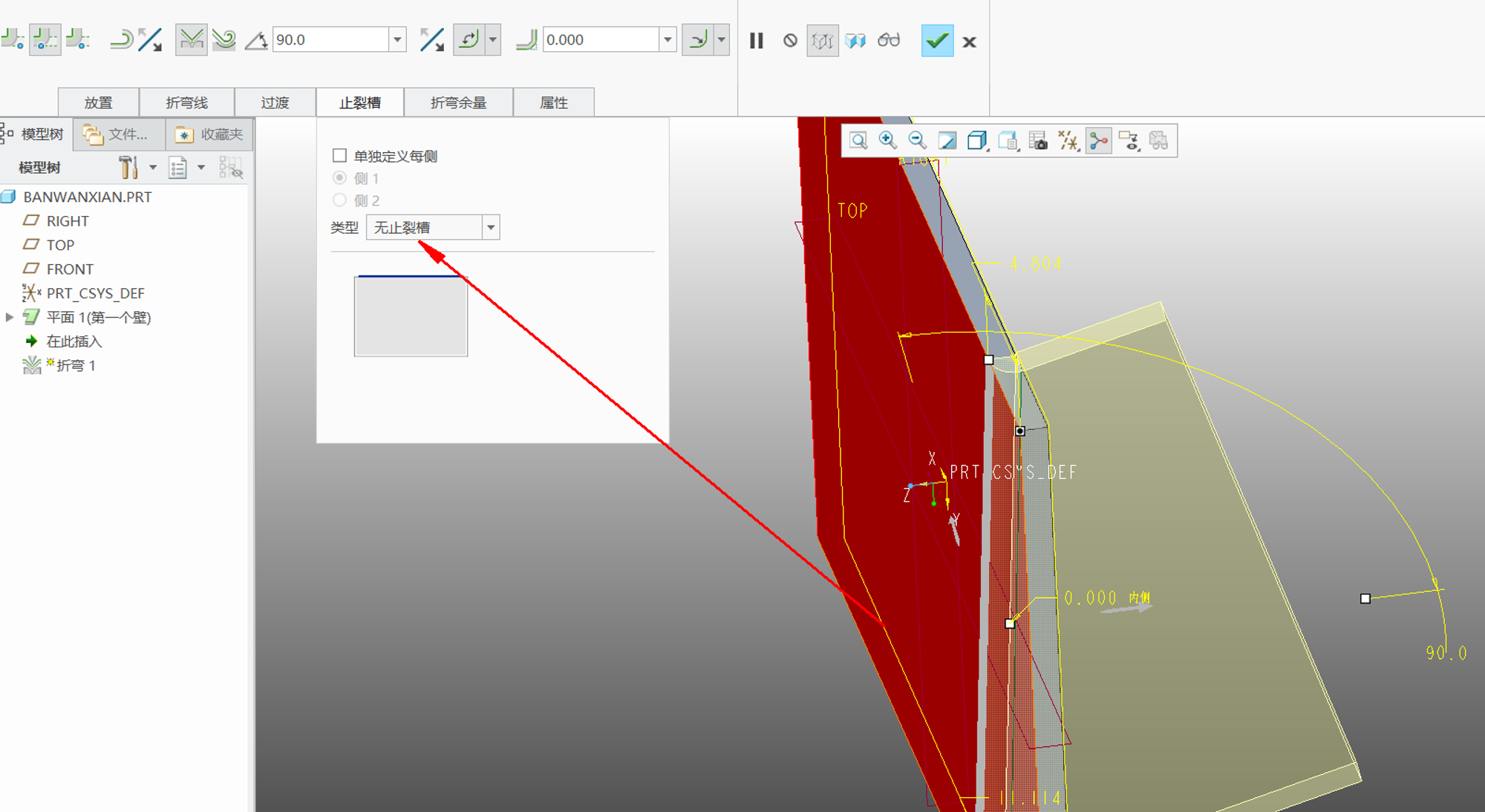Toggle the rolled bend-to-end icon
The height and width of the screenshot is (812, 1485).
coord(223,39)
